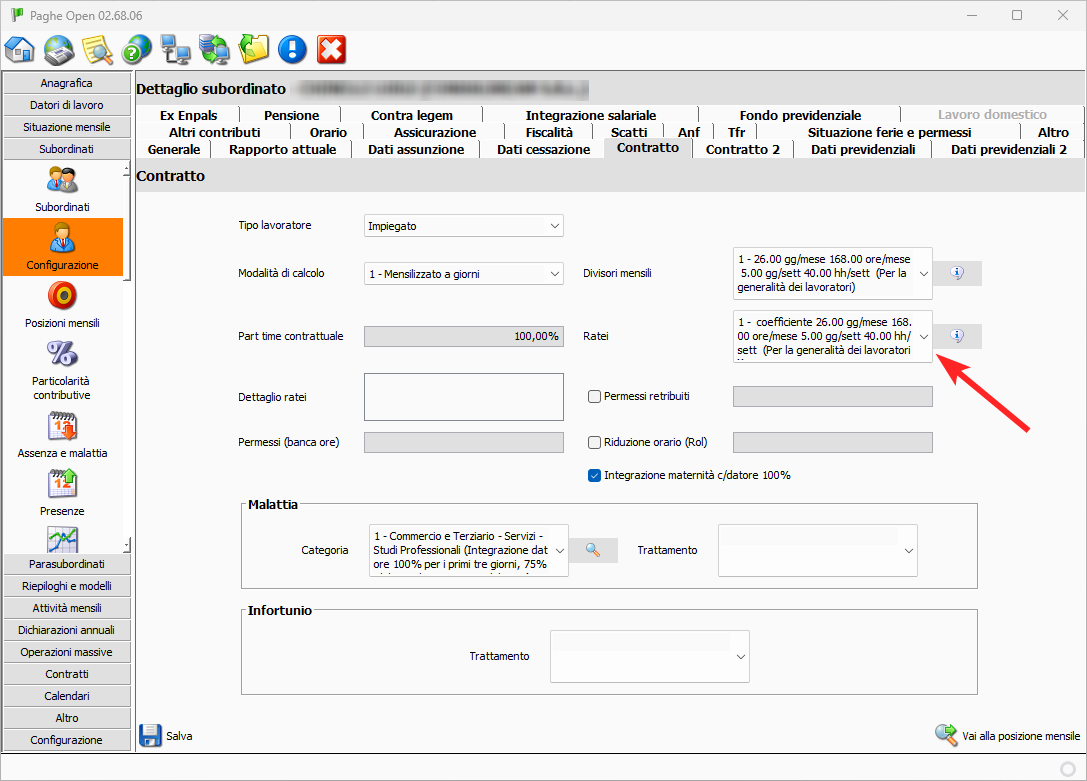Open the globe with newspaper icon
This screenshot has height=781, width=1087.
coord(59,49)
